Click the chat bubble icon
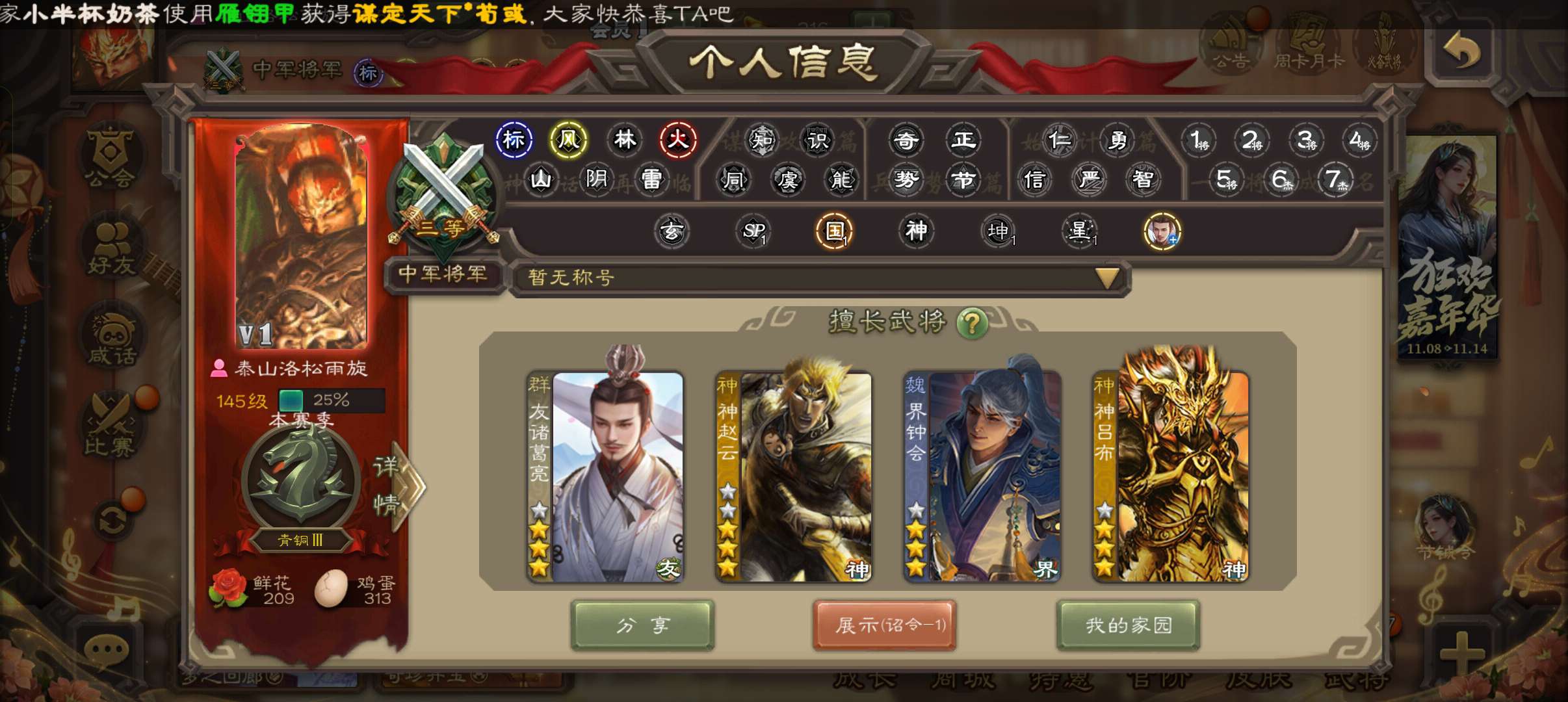The height and width of the screenshot is (702, 1568). [107, 649]
